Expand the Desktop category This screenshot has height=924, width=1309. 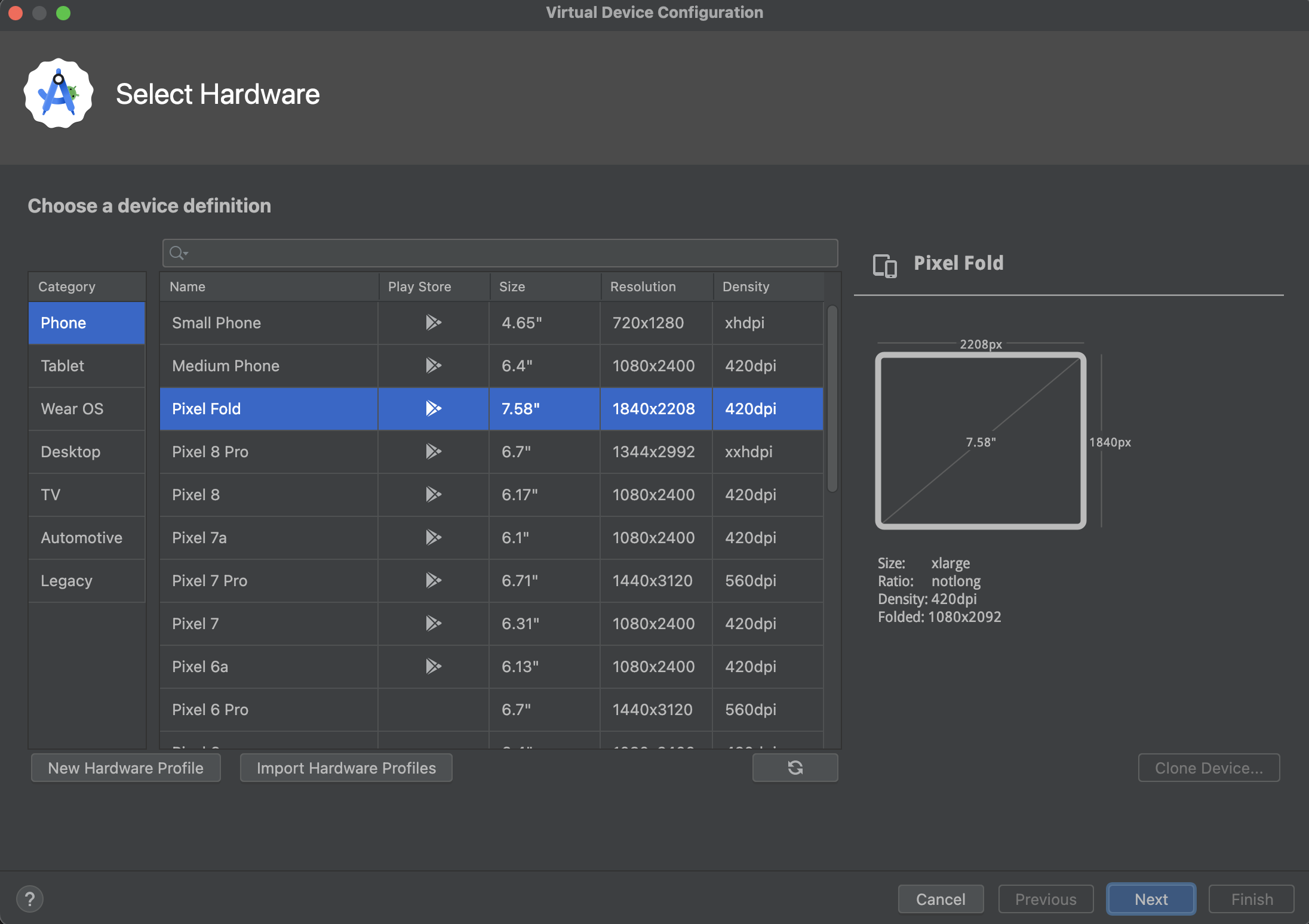tap(70, 450)
